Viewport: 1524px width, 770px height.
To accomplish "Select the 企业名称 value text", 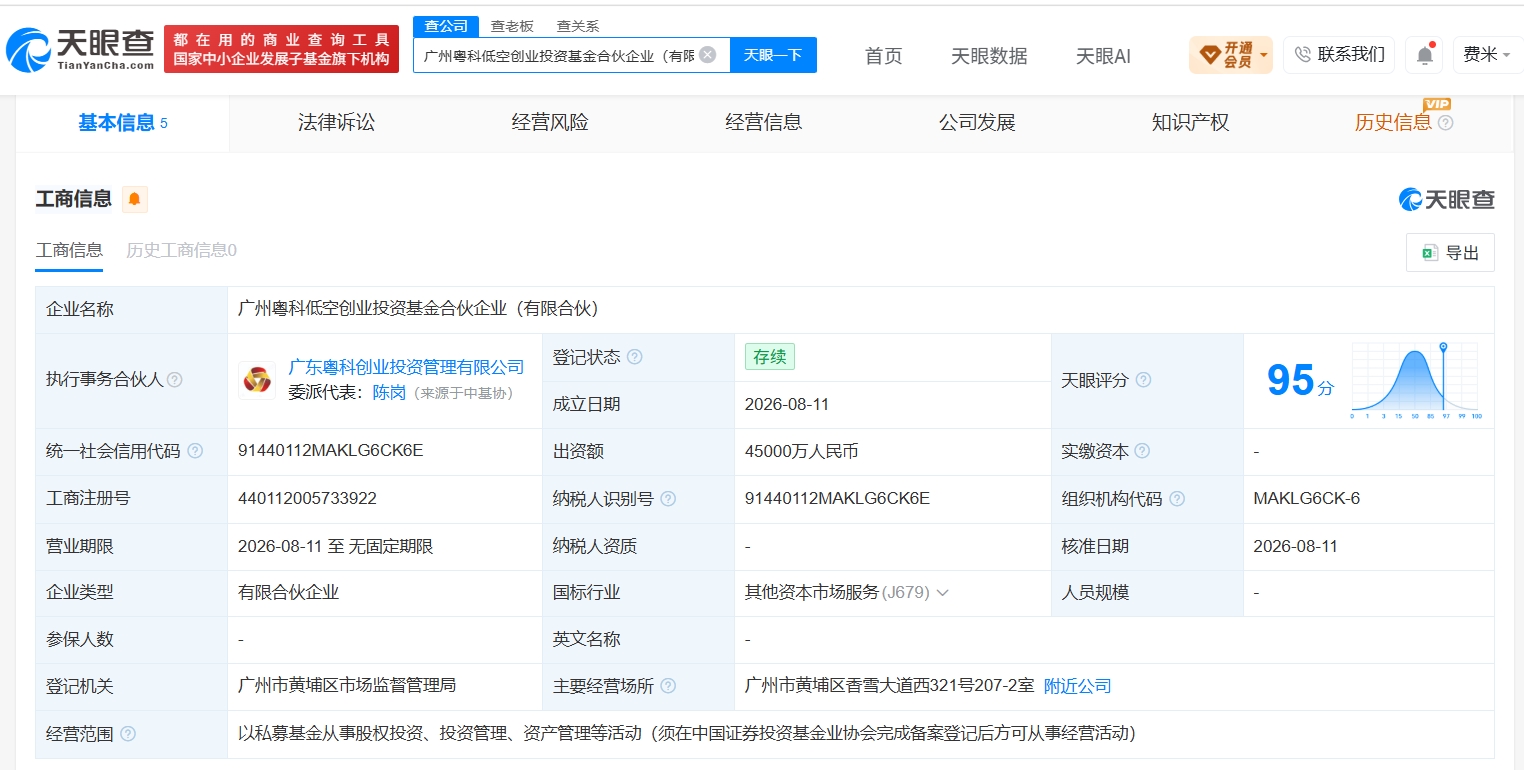I will click(418, 309).
